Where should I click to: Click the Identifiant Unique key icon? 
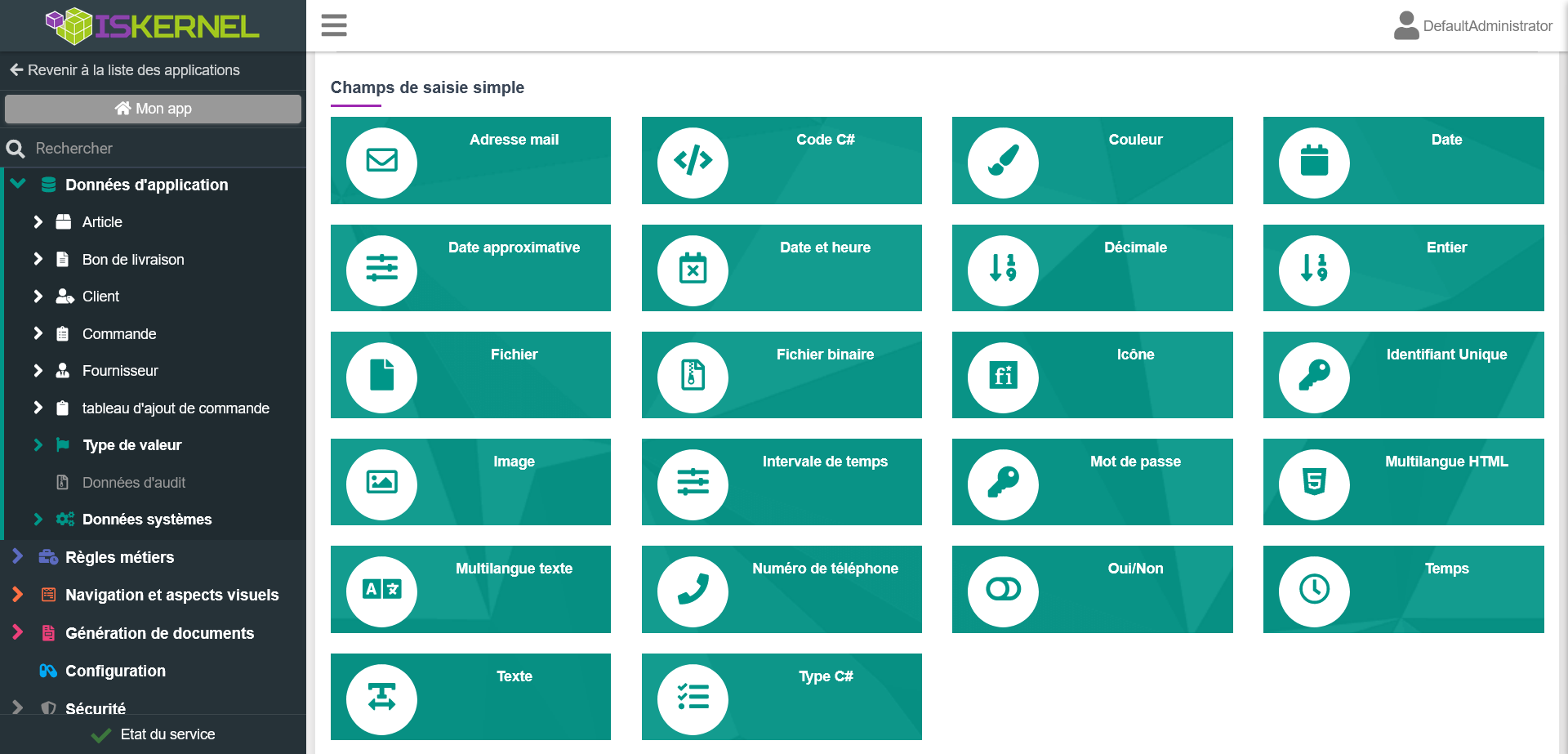point(1314,376)
